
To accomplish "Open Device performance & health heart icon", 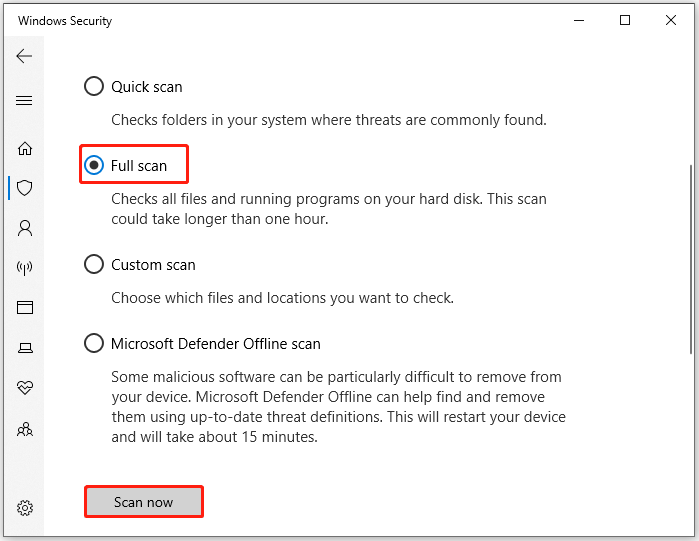I will coord(25,388).
